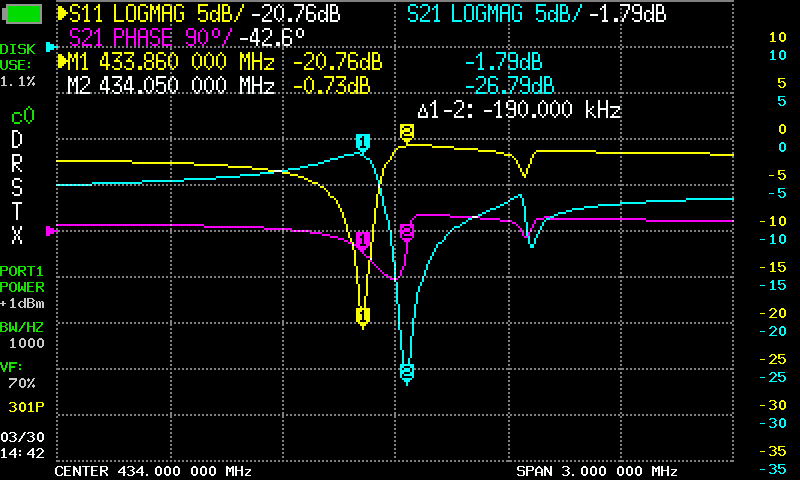Select magenta marker 1 on the phase trace
The width and height of the screenshot is (800, 480).
pos(363,240)
